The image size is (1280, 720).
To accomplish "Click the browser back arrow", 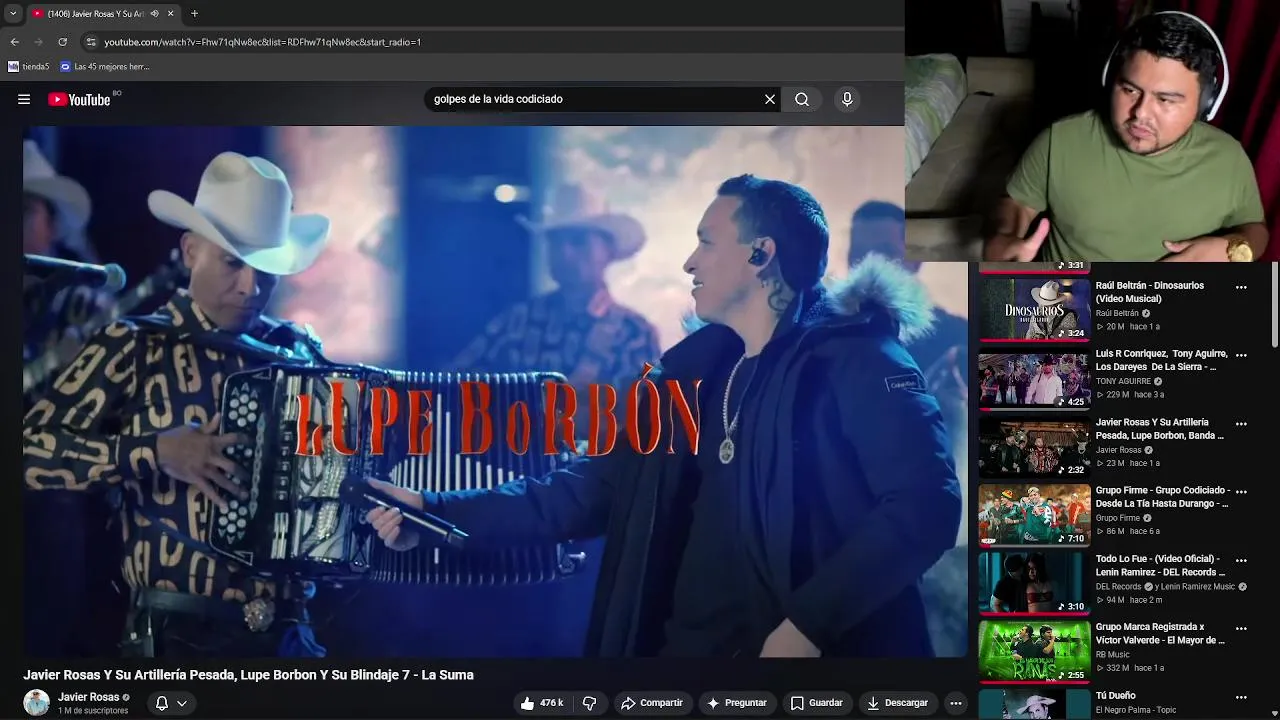I will click(14, 42).
